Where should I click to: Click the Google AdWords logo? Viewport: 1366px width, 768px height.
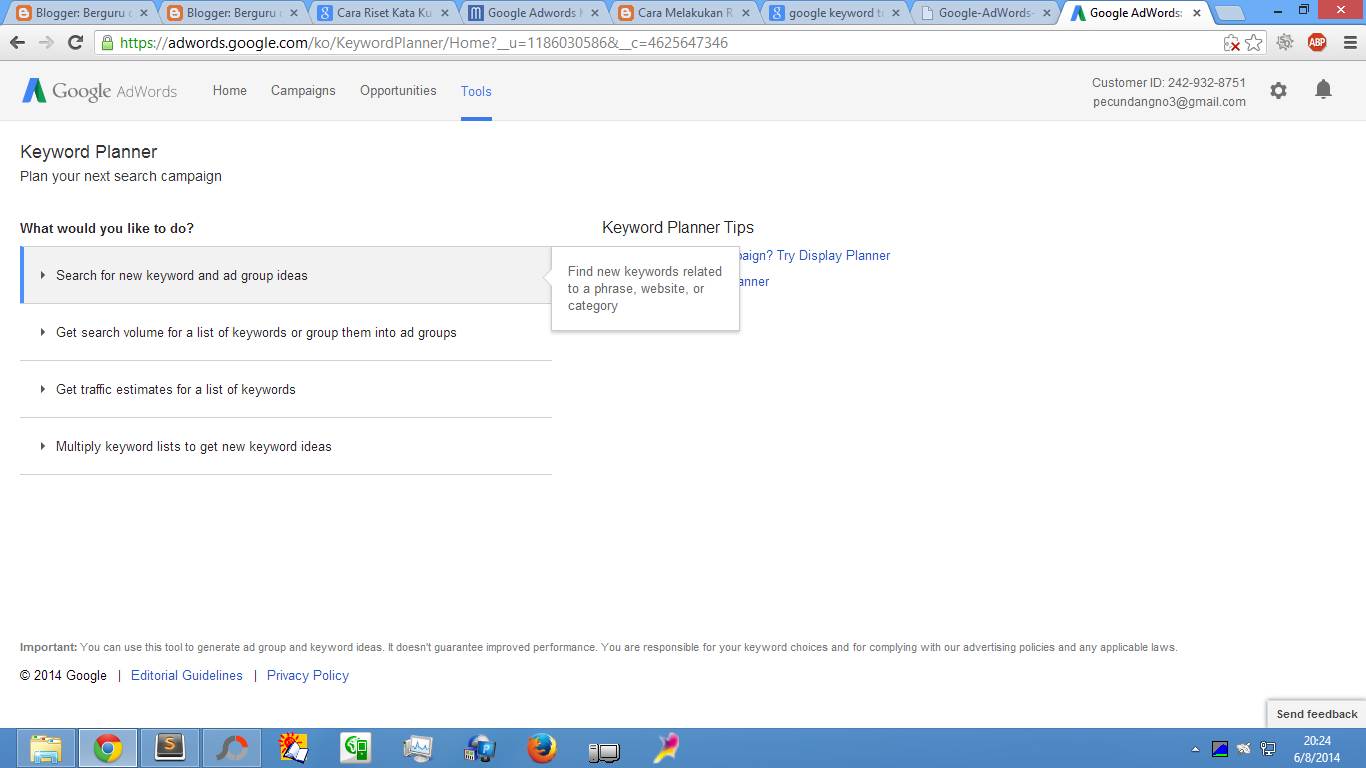[100, 91]
